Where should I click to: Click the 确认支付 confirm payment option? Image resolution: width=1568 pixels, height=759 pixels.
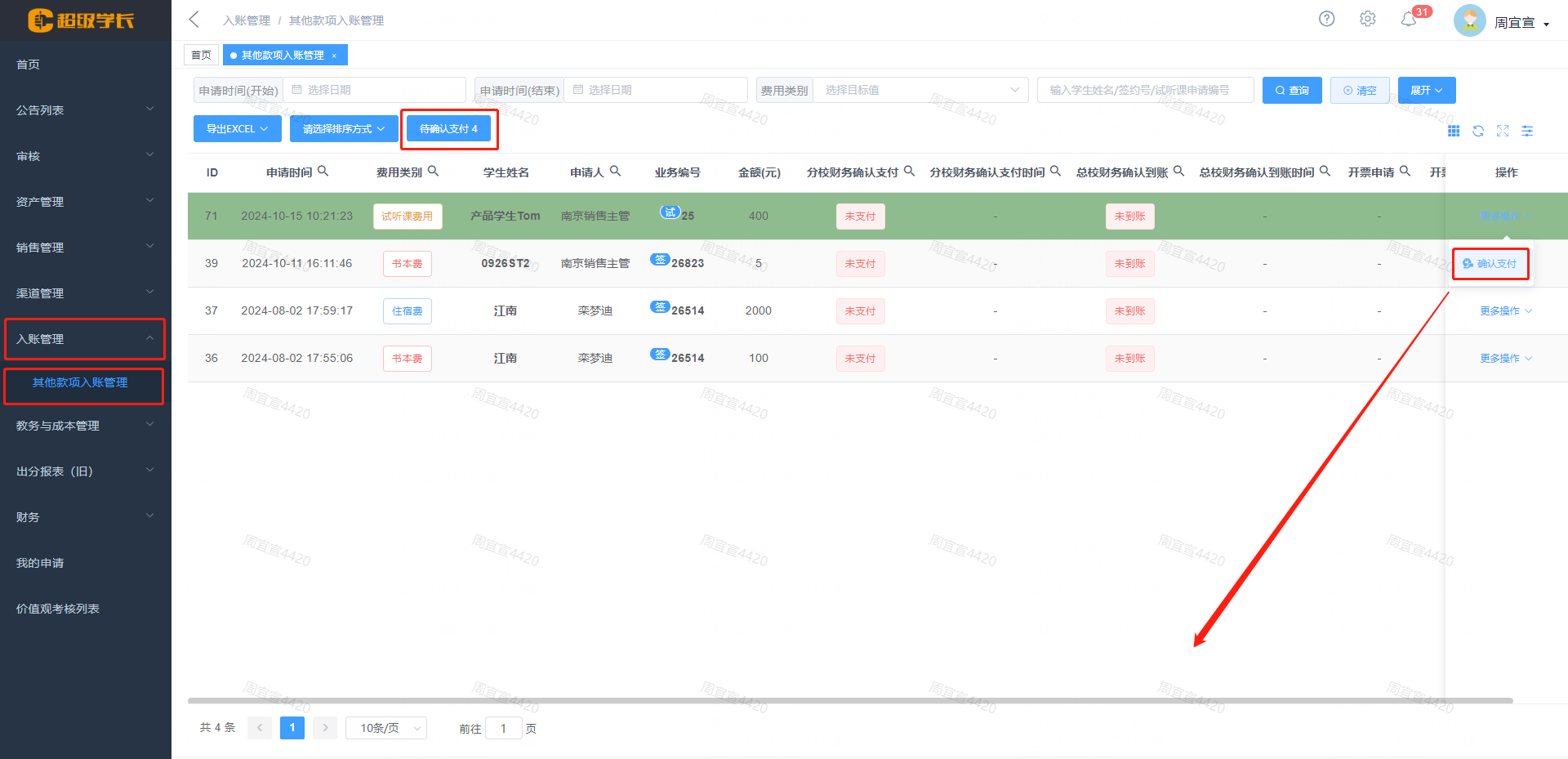(x=1490, y=263)
